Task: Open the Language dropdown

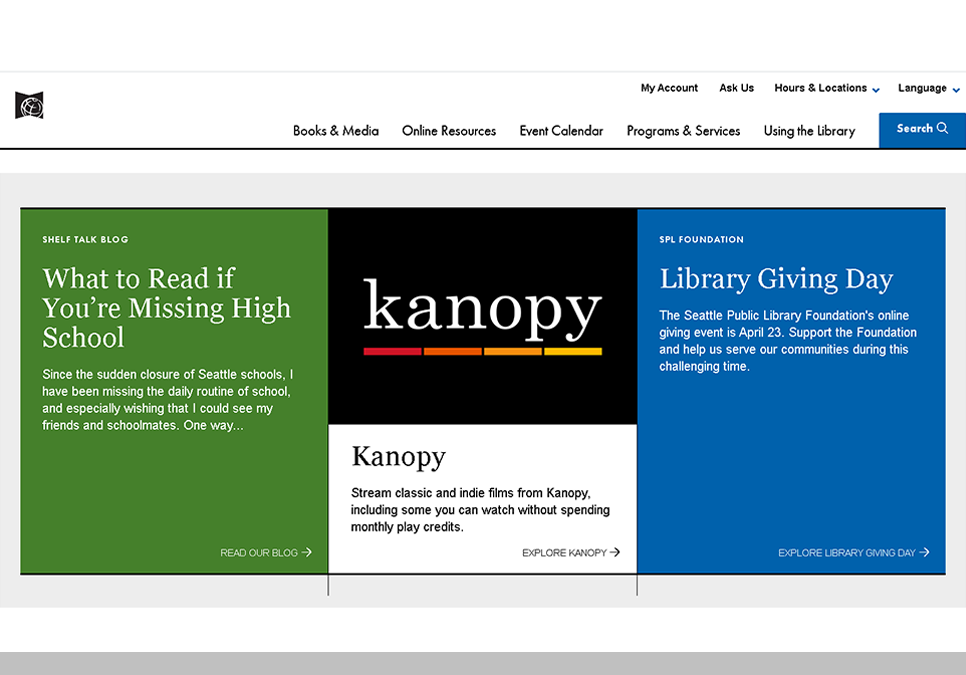Action: (922, 88)
